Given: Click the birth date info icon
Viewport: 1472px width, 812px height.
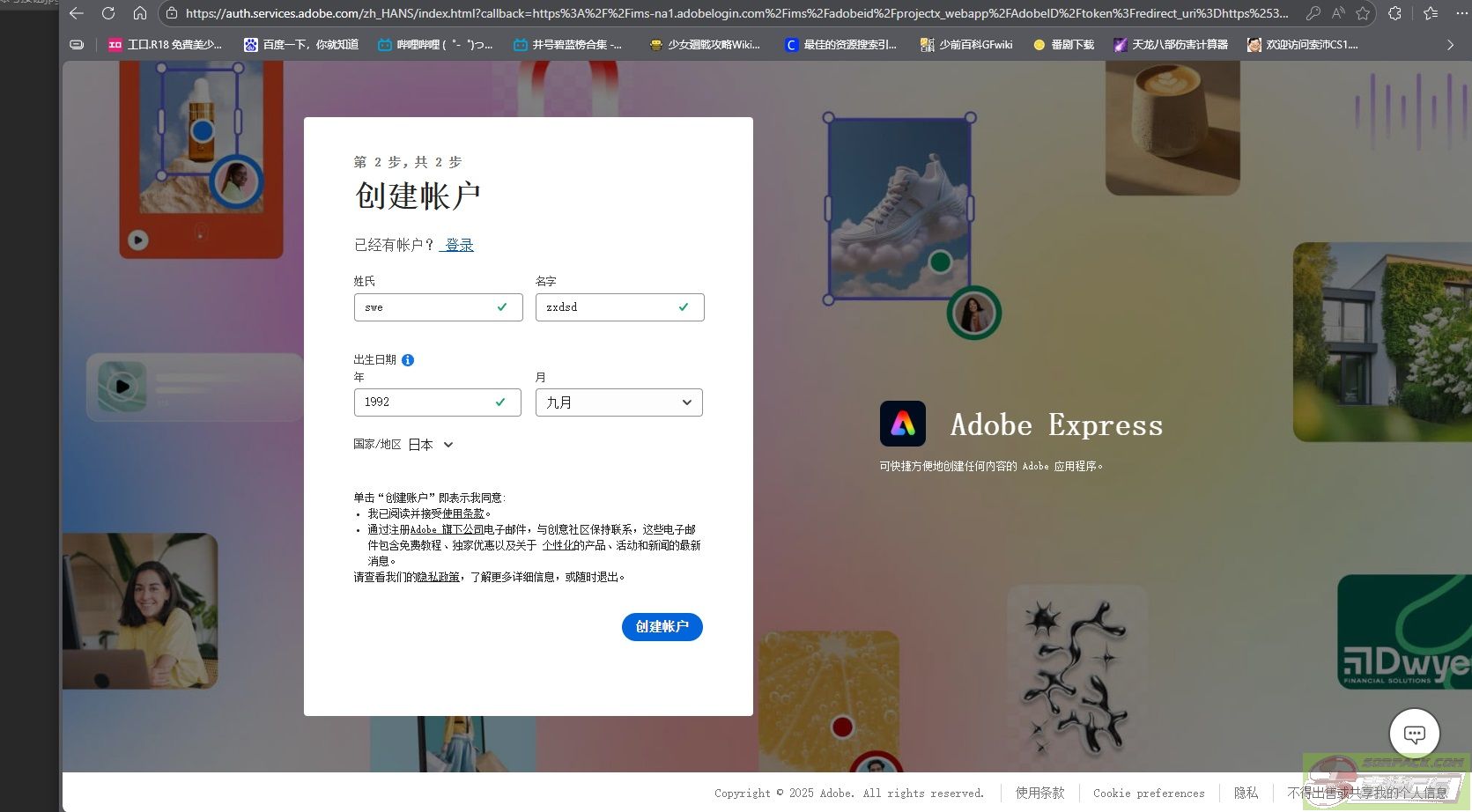Looking at the screenshot, I should click(408, 359).
